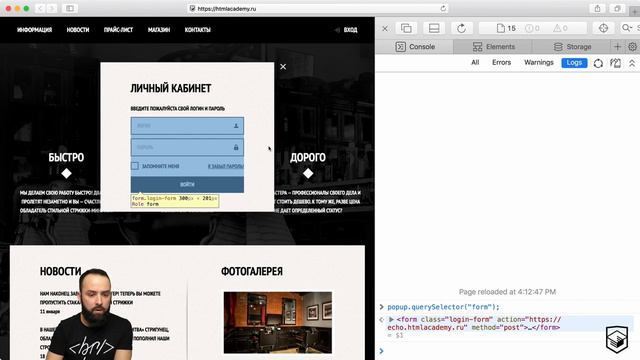Viewport: 640px width, 360px height.
Task: Dock inspector to the bottom of the window
Action: point(434,28)
